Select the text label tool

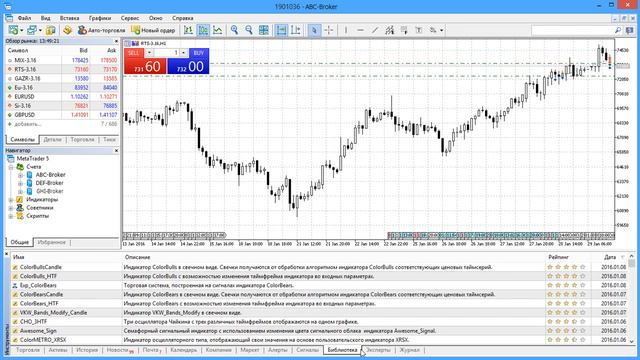[x=419, y=30]
